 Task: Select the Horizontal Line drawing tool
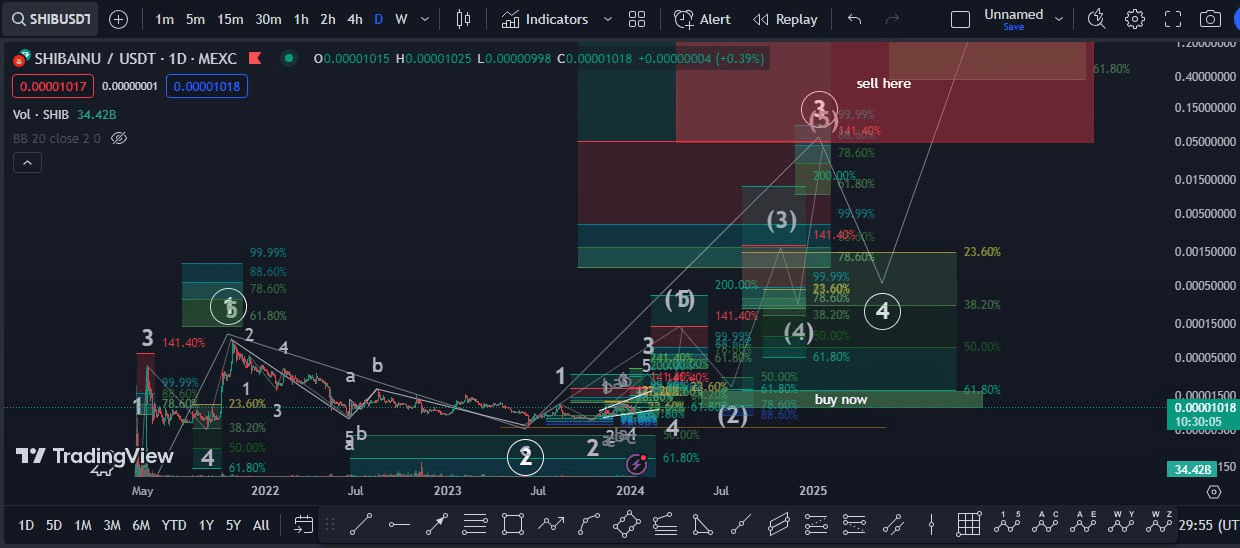(x=399, y=523)
